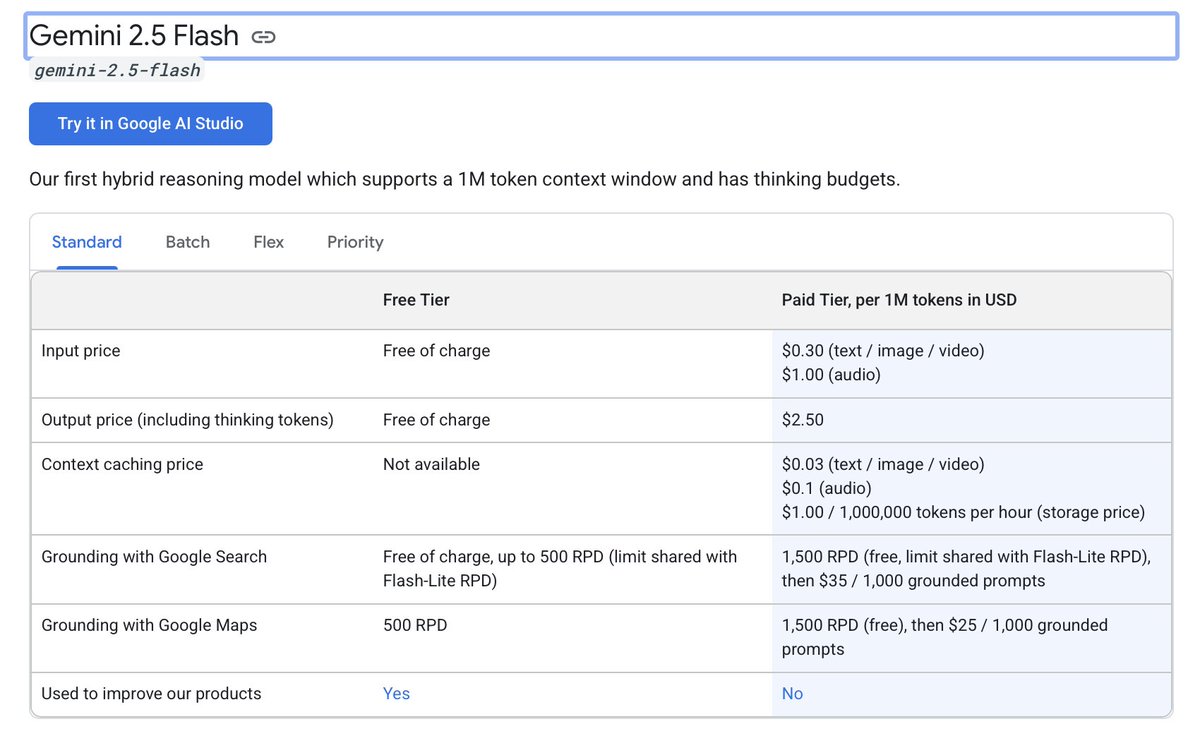1200x755 pixels.
Task: Click the $1.00 (audio) input price
Action: coord(831,375)
